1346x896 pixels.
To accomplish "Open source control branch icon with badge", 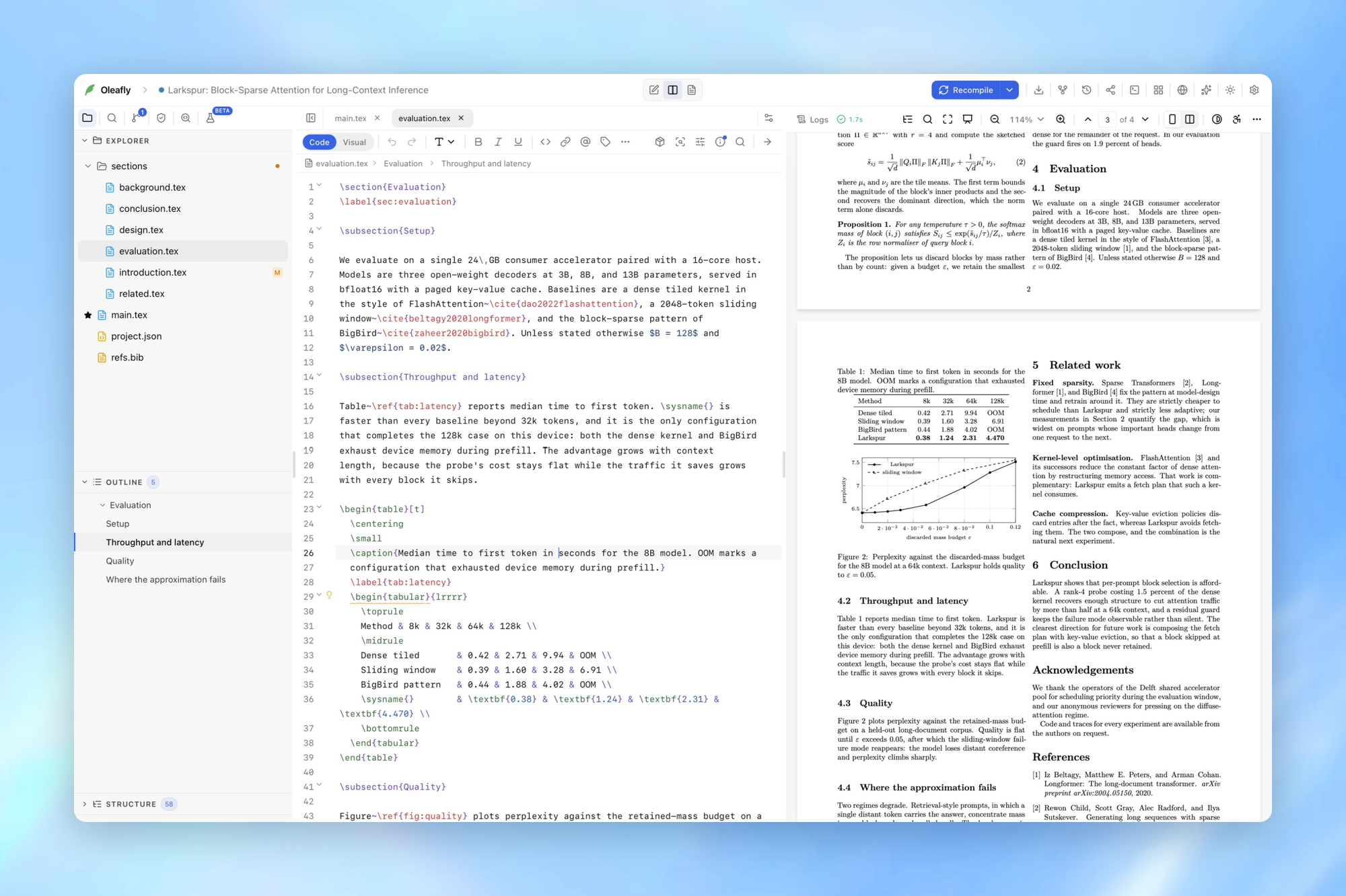I will tap(137, 118).
